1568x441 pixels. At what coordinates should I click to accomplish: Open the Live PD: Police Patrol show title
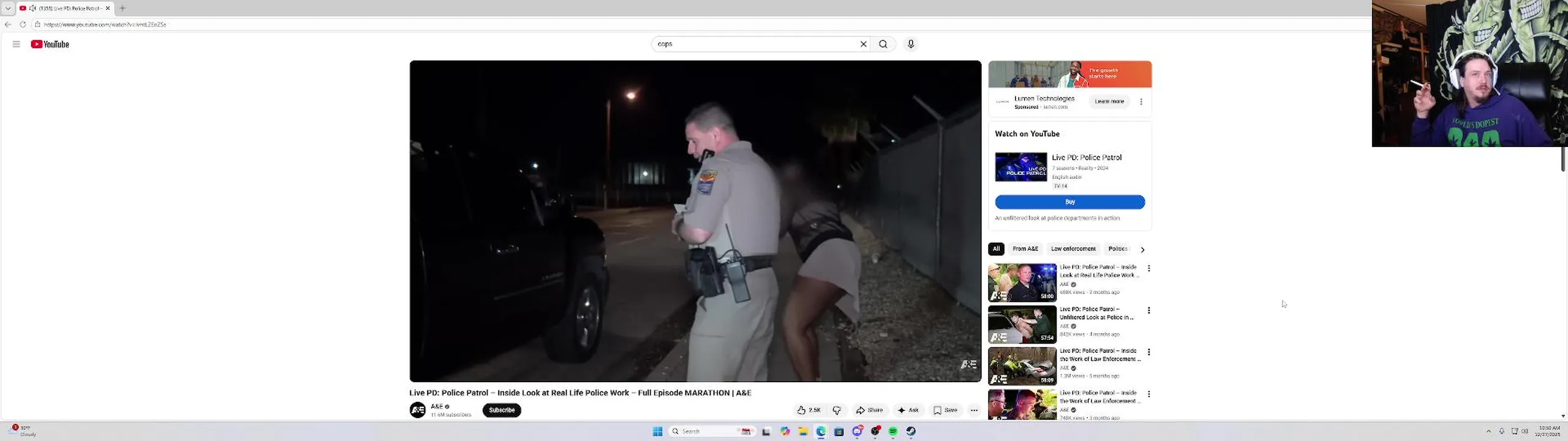tap(1087, 157)
